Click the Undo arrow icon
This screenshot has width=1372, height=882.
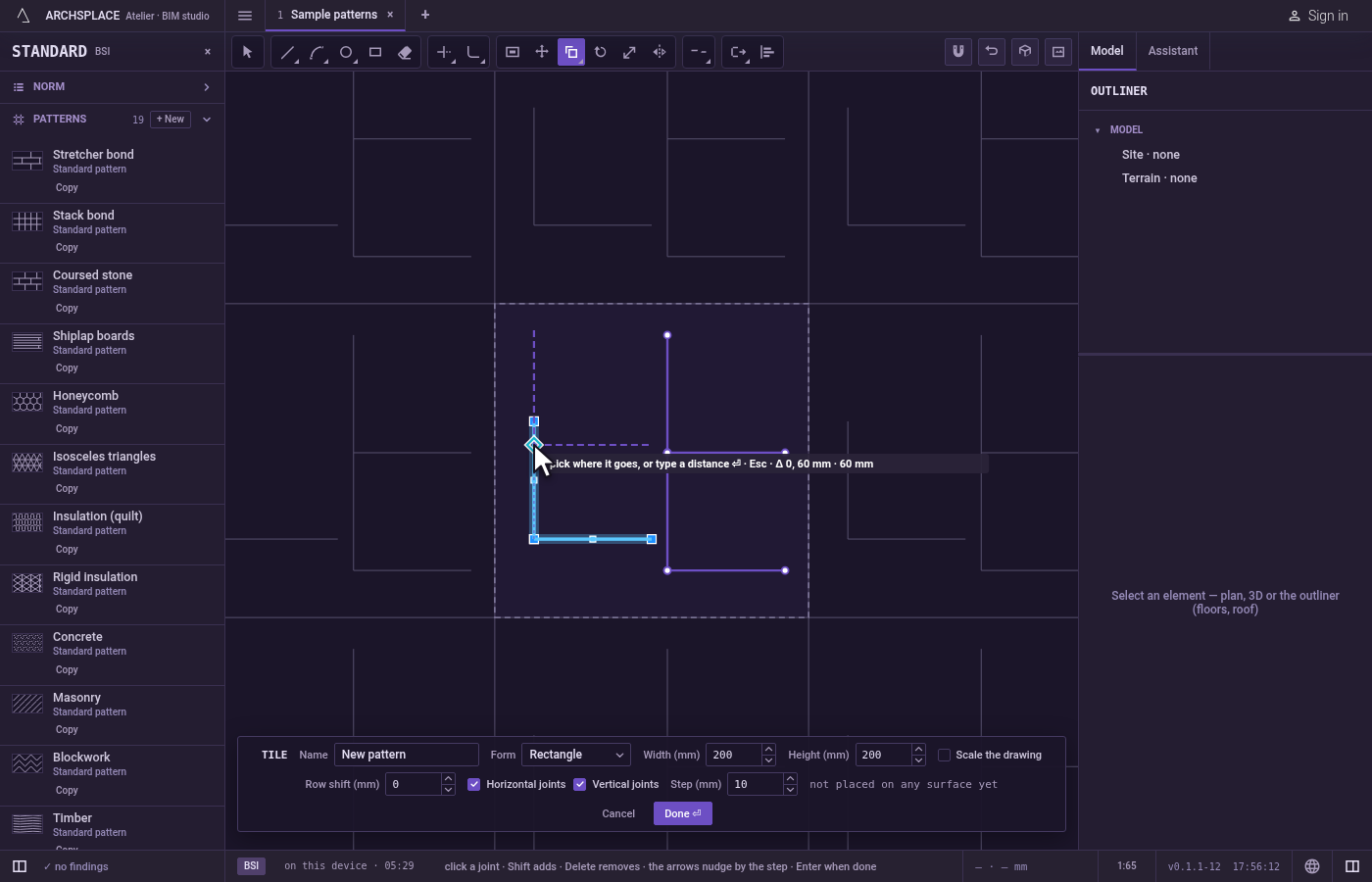click(x=992, y=52)
